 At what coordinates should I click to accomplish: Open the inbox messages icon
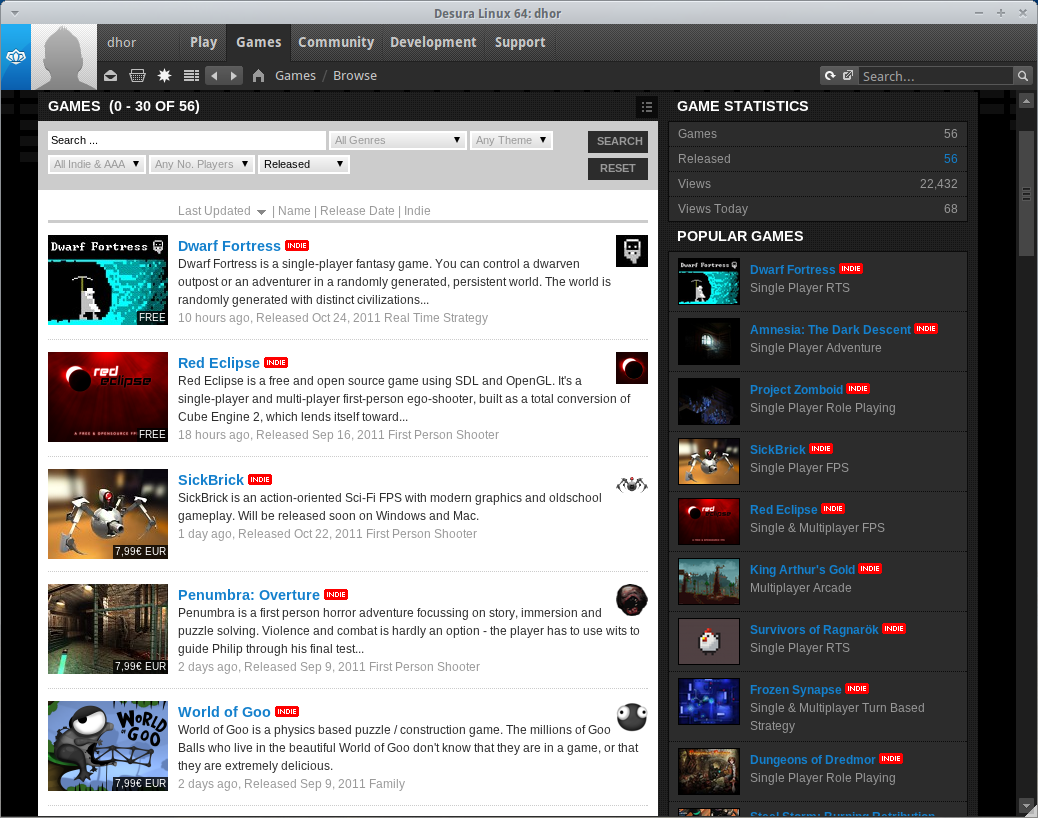111,75
